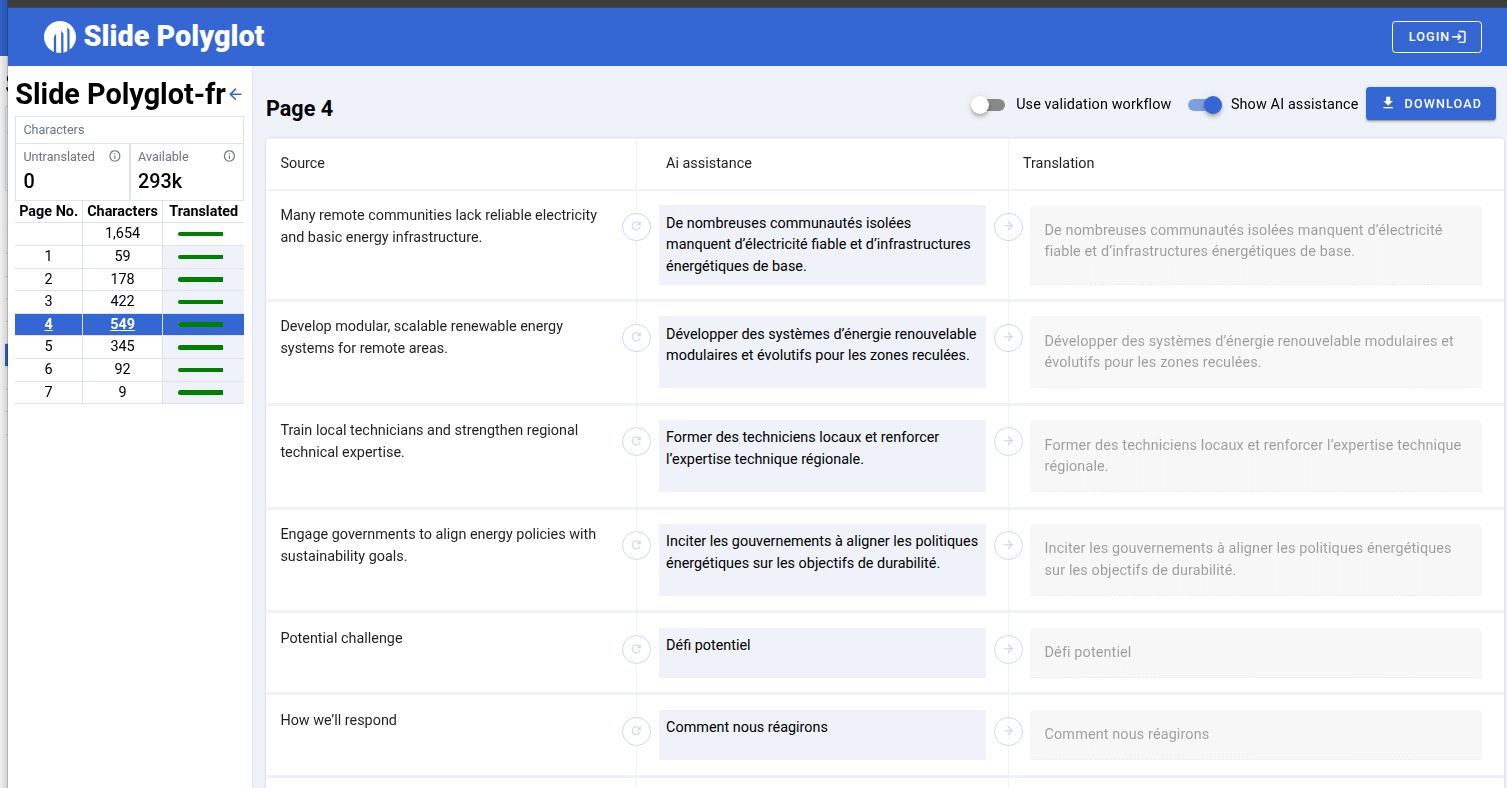1507x788 pixels.
Task: Regenerate AI suggestion for 'Train local technicians' row
Action: pyautogui.click(x=636, y=441)
